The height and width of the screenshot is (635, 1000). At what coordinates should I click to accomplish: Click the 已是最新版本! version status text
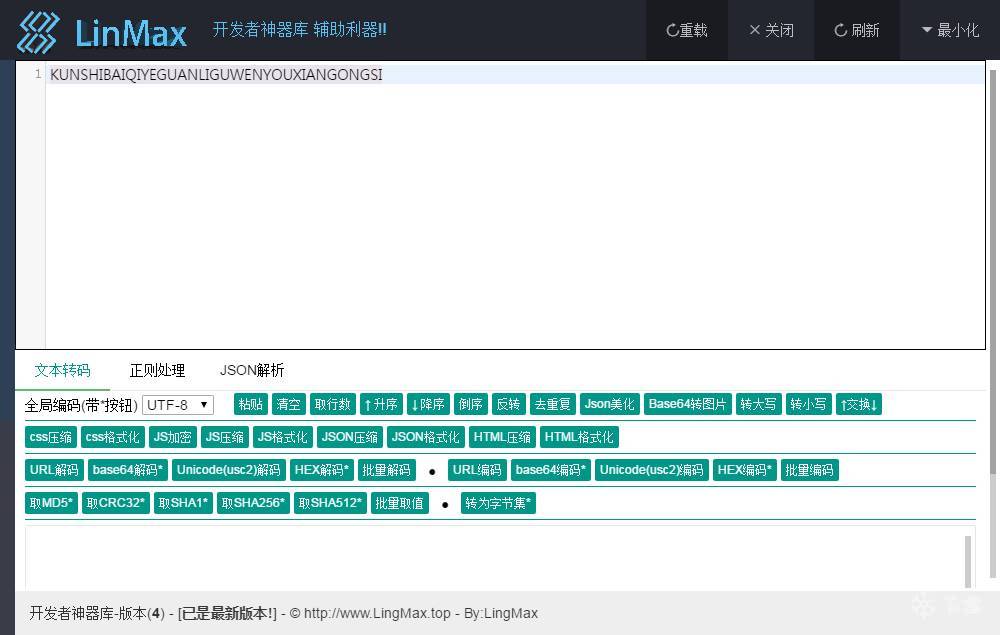coord(227,613)
